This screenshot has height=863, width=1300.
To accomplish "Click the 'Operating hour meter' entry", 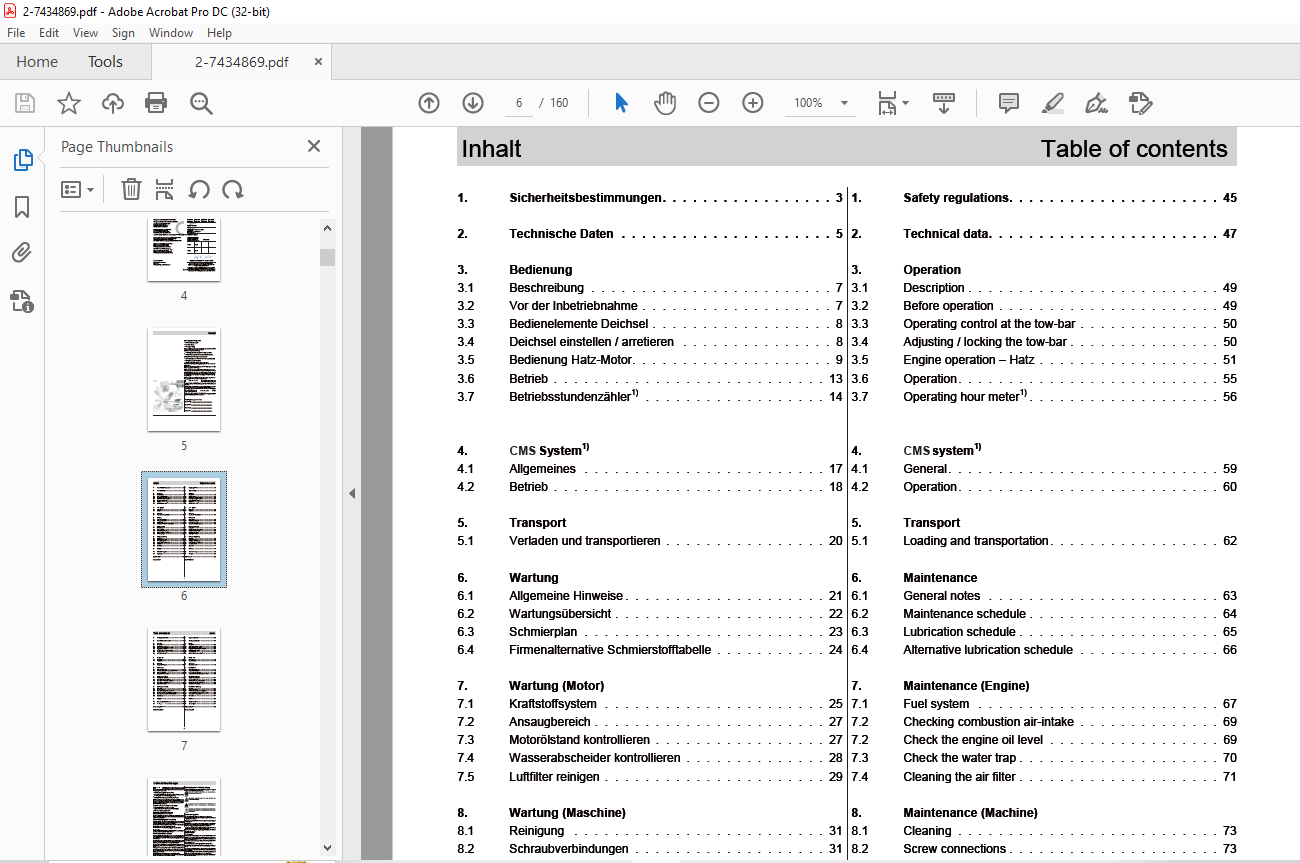I will (x=965, y=396).
